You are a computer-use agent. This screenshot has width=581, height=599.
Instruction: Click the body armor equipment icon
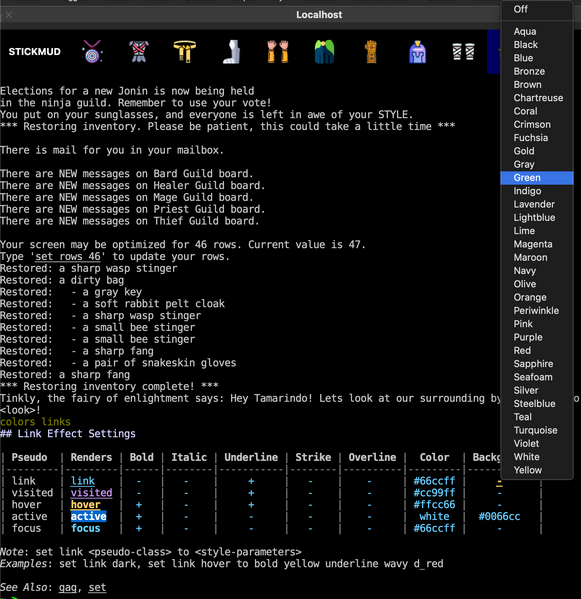139,52
